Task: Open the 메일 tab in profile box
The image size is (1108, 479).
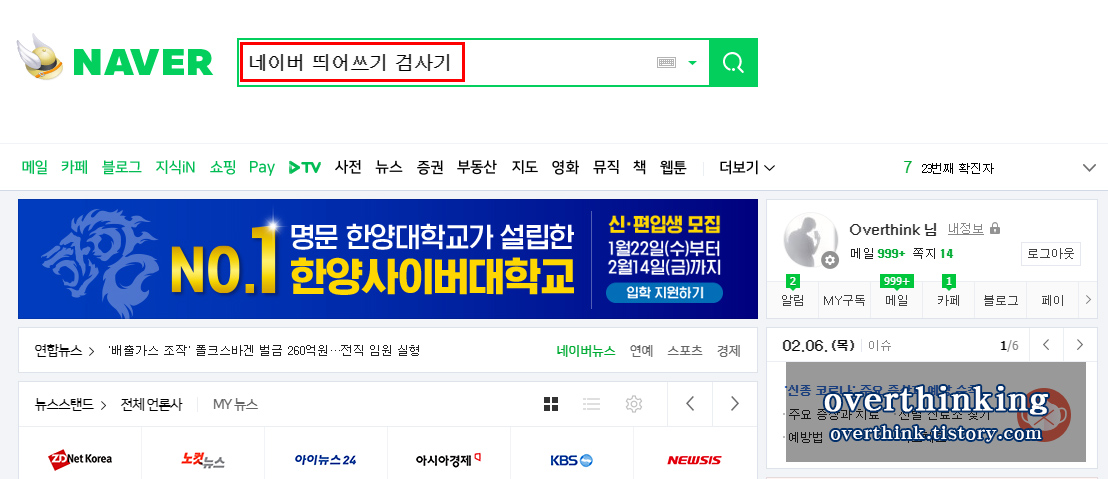Action: tap(897, 300)
